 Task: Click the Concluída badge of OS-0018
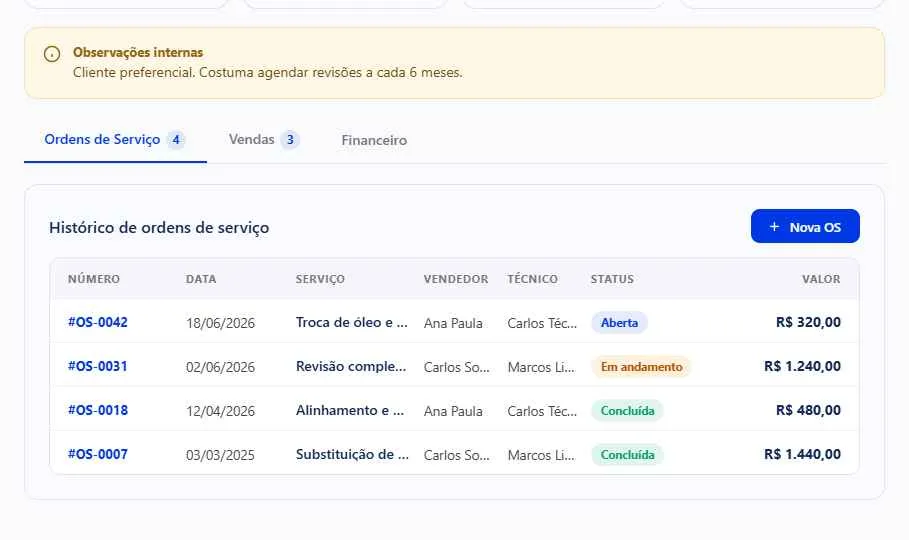(x=627, y=411)
